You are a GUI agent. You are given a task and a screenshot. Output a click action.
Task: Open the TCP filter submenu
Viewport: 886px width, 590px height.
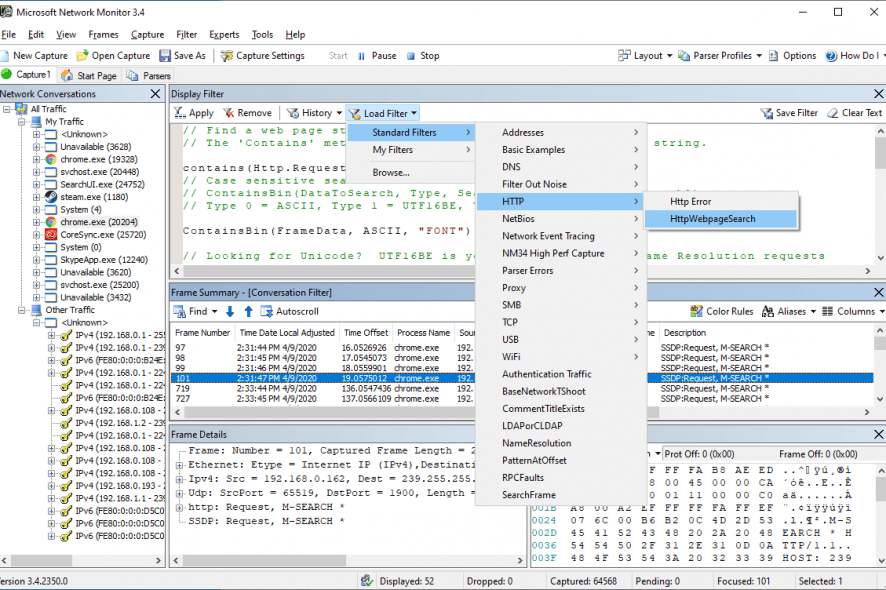561,322
